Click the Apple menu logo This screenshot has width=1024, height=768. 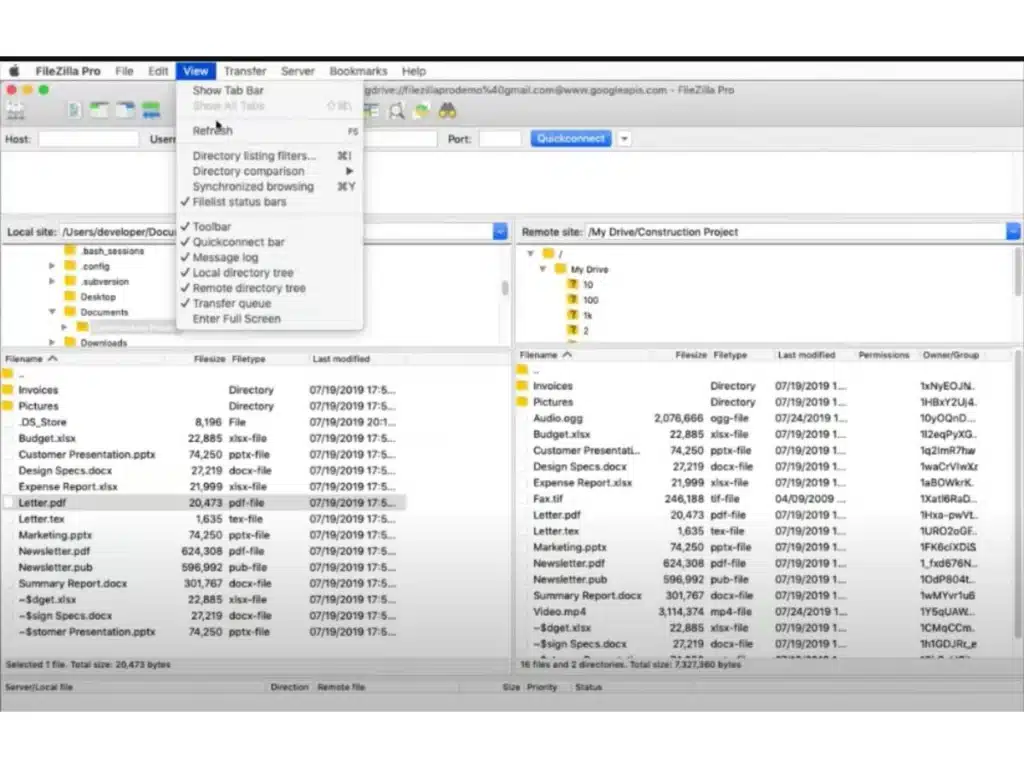(x=14, y=71)
